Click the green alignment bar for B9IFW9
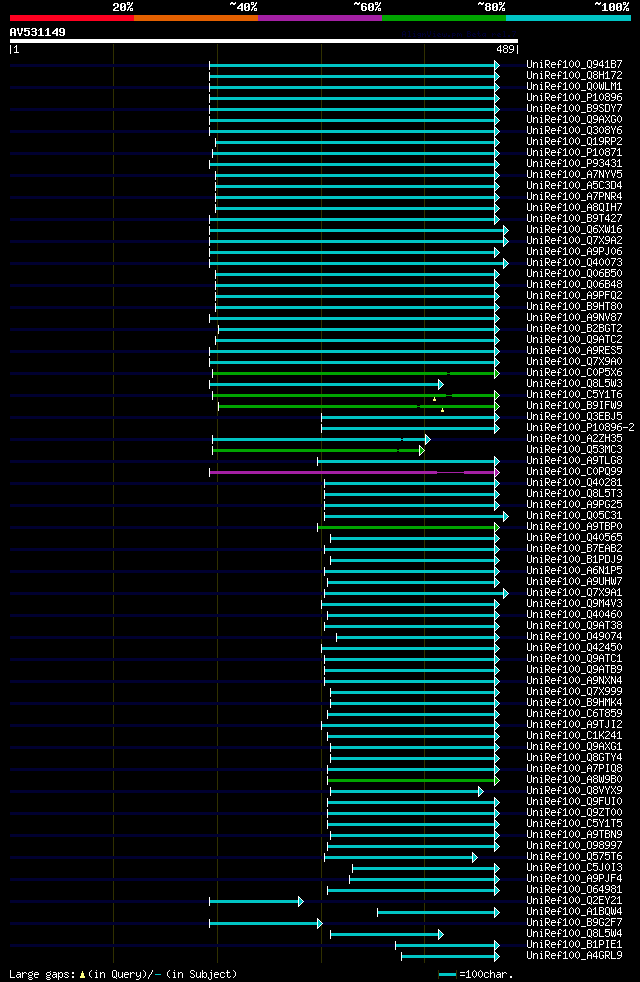 pyautogui.click(x=359, y=406)
